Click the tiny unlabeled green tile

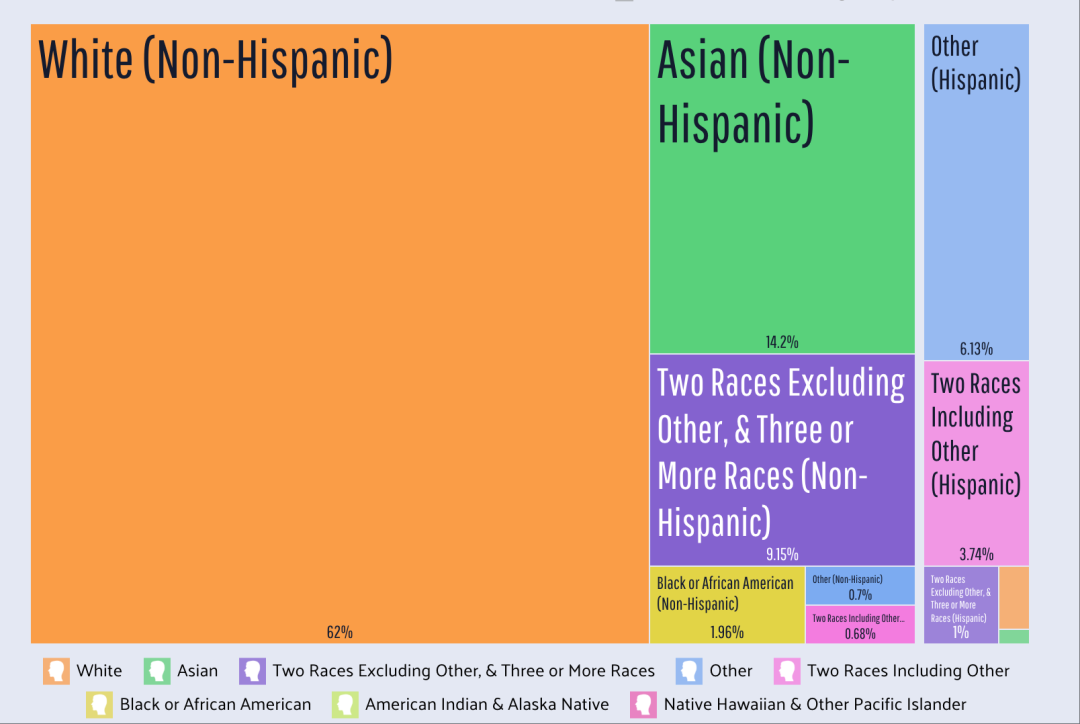click(1013, 636)
